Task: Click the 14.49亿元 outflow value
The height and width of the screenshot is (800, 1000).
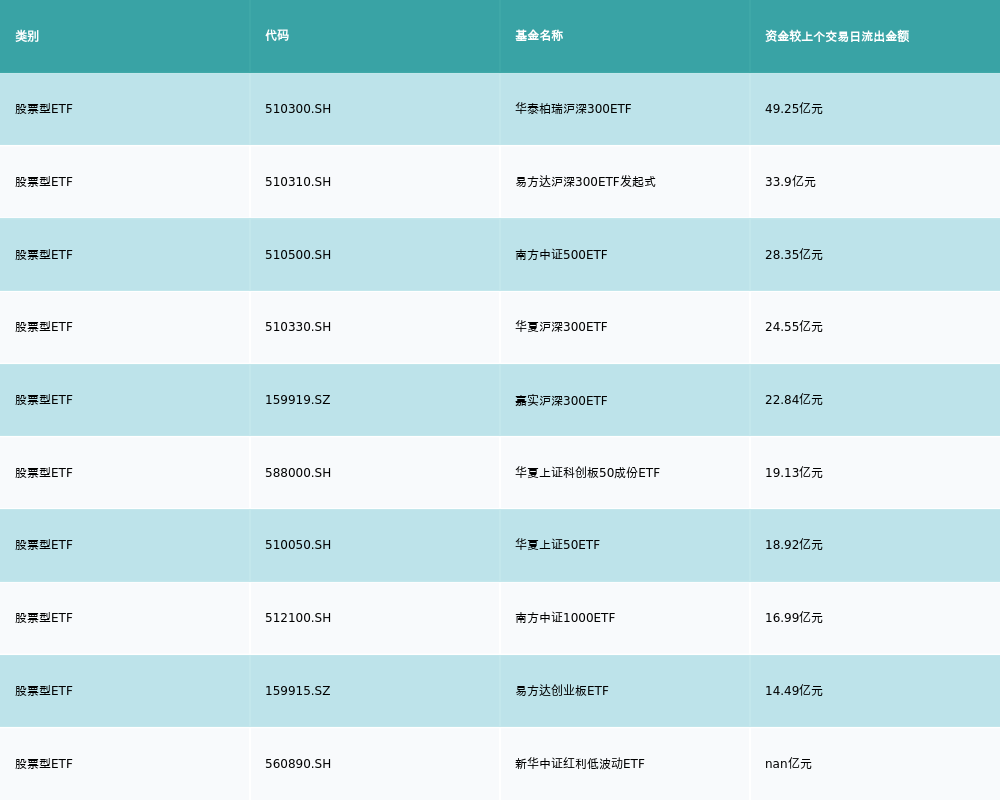Action: (793, 691)
